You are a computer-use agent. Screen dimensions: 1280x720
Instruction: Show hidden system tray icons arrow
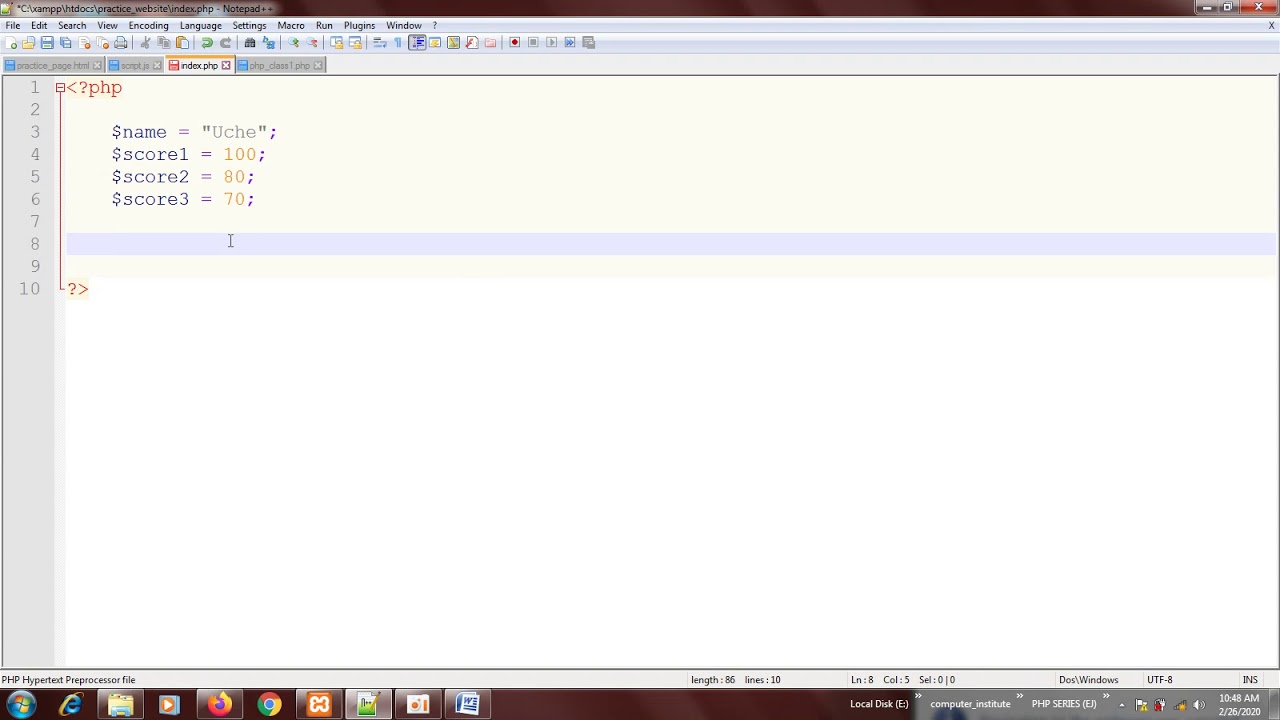[x=1124, y=704]
